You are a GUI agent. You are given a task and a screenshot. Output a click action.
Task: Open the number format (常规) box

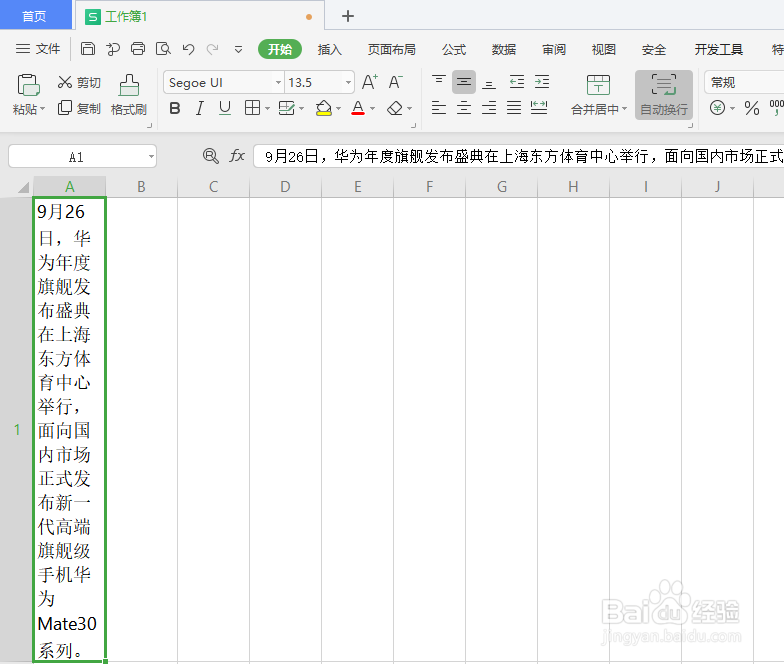click(x=744, y=82)
